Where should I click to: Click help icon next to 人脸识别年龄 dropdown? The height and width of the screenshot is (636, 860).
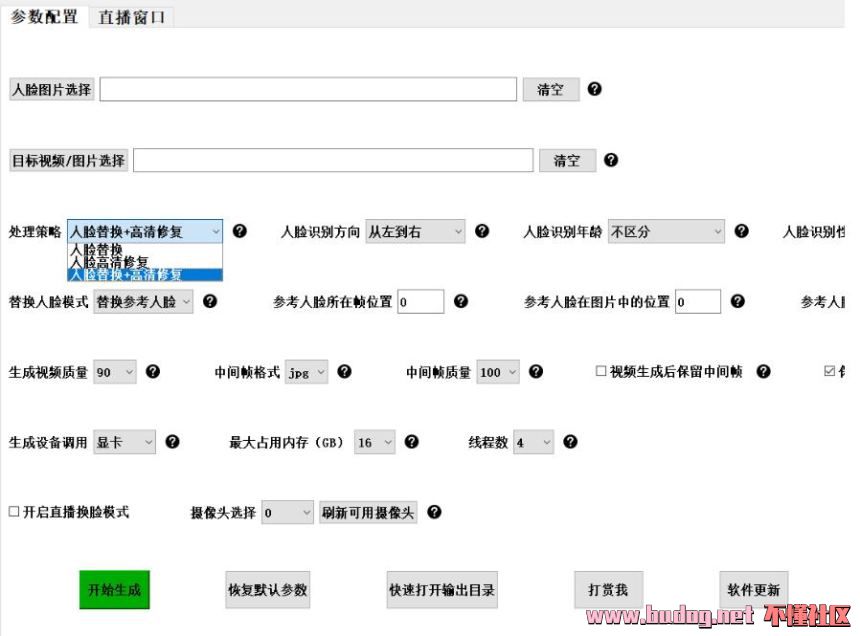741,231
